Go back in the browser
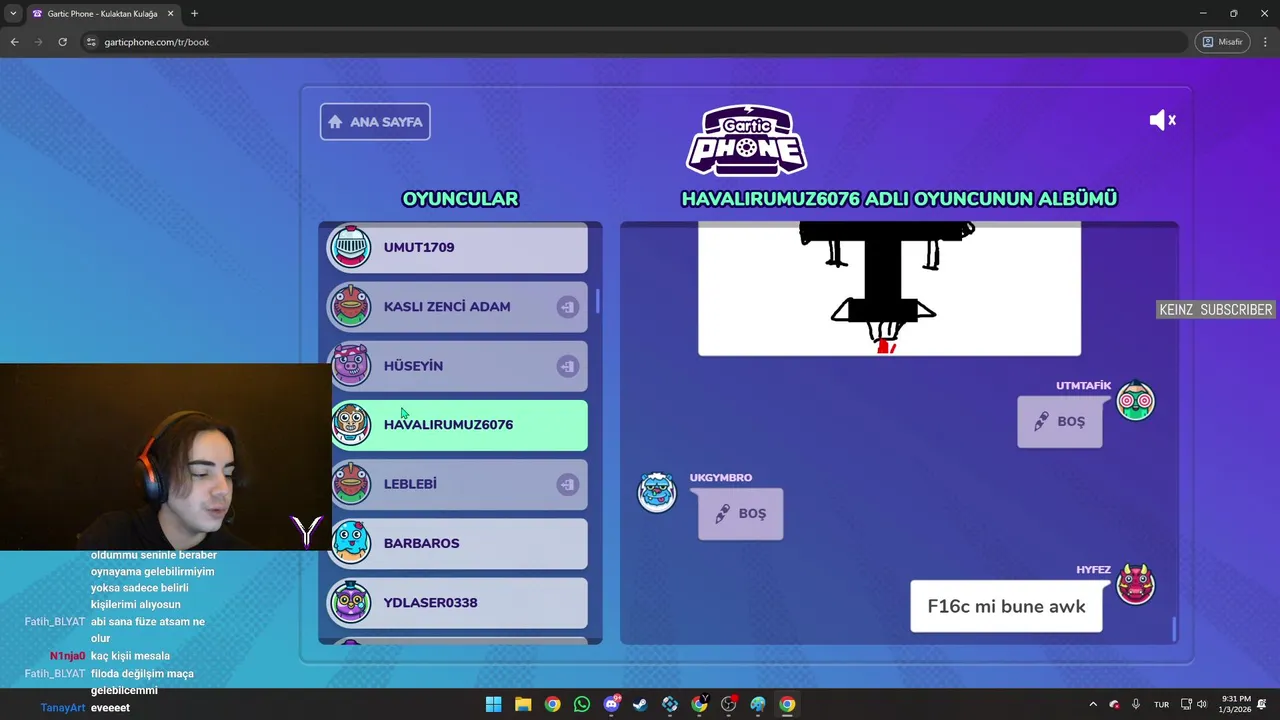This screenshot has height=720, width=1280. pyautogui.click(x=14, y=42)
